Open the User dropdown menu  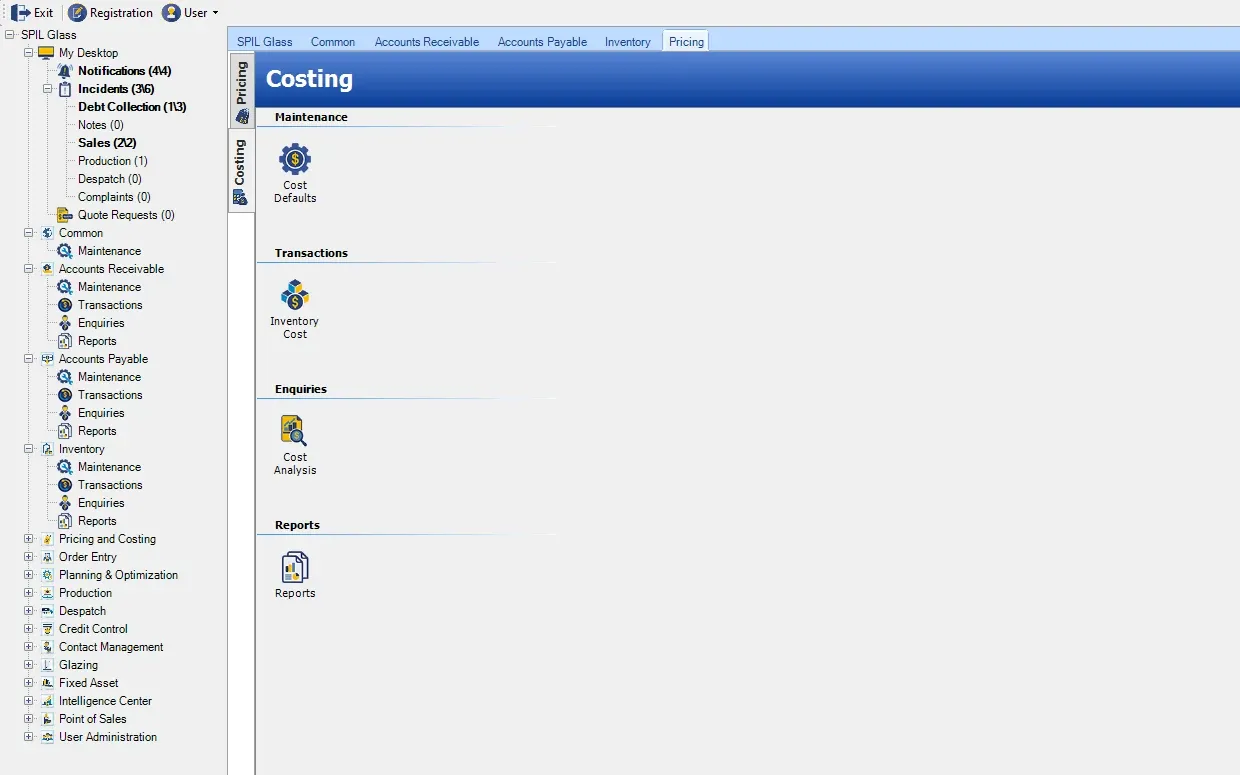coord(191,13)
